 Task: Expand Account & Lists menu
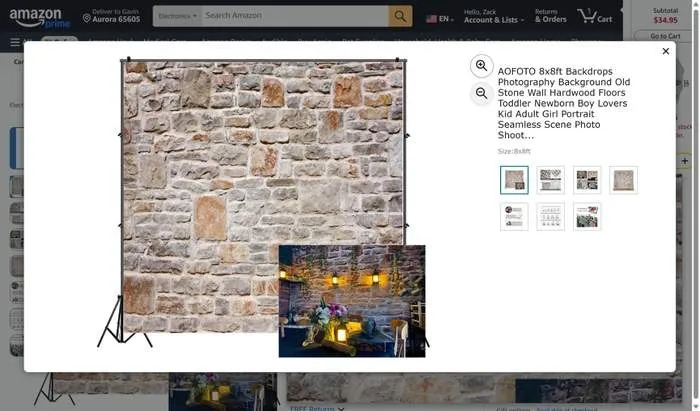click(x=491, y=16)
